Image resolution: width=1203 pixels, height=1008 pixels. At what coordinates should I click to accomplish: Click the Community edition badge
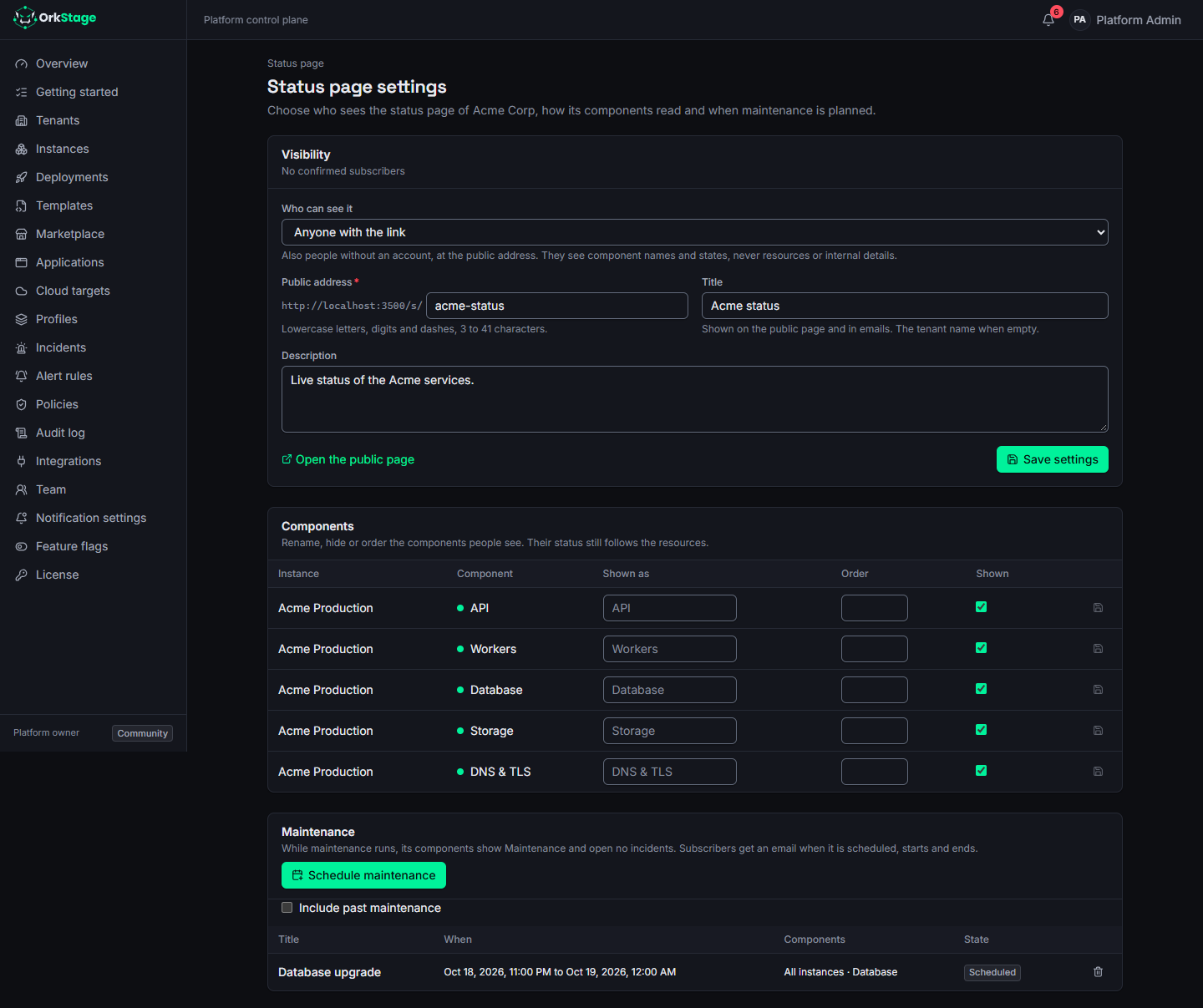[x=143, y=733]
